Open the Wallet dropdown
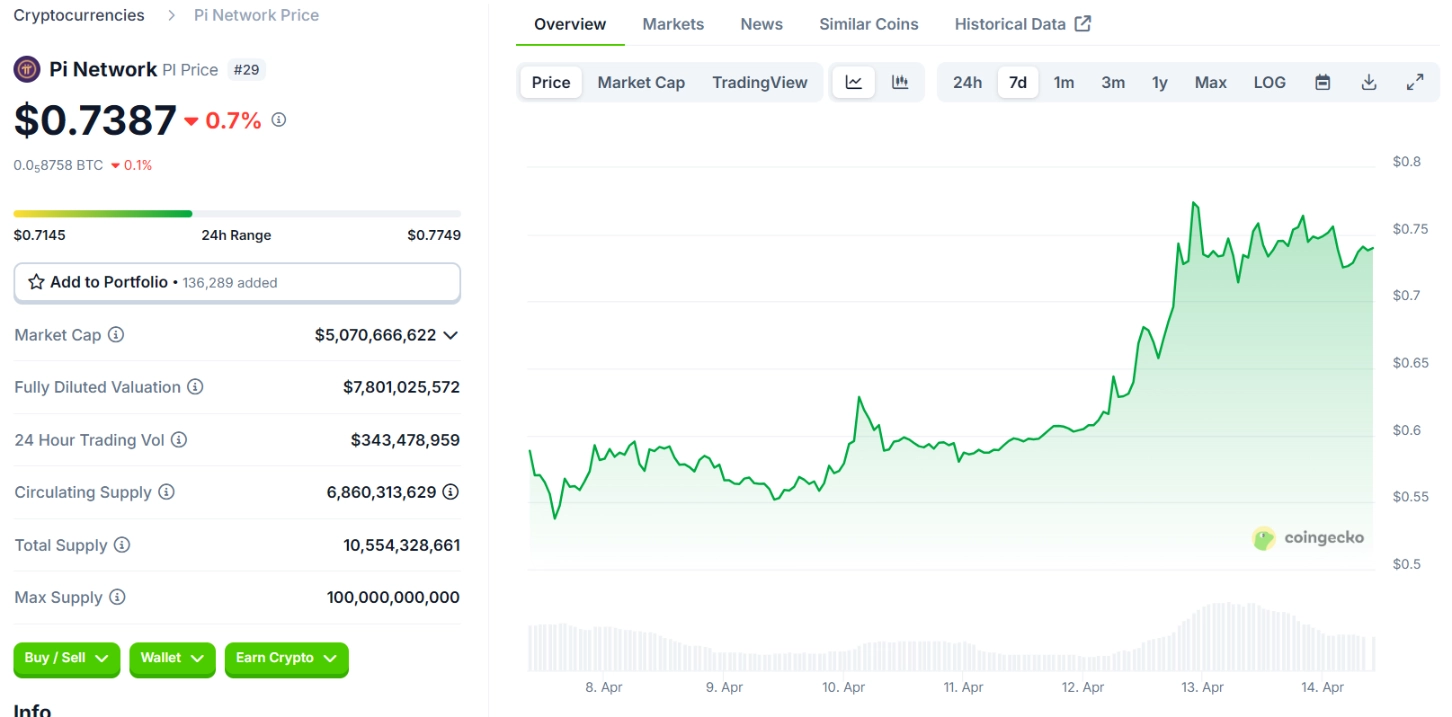1452x717 pixels. (172, 659)
